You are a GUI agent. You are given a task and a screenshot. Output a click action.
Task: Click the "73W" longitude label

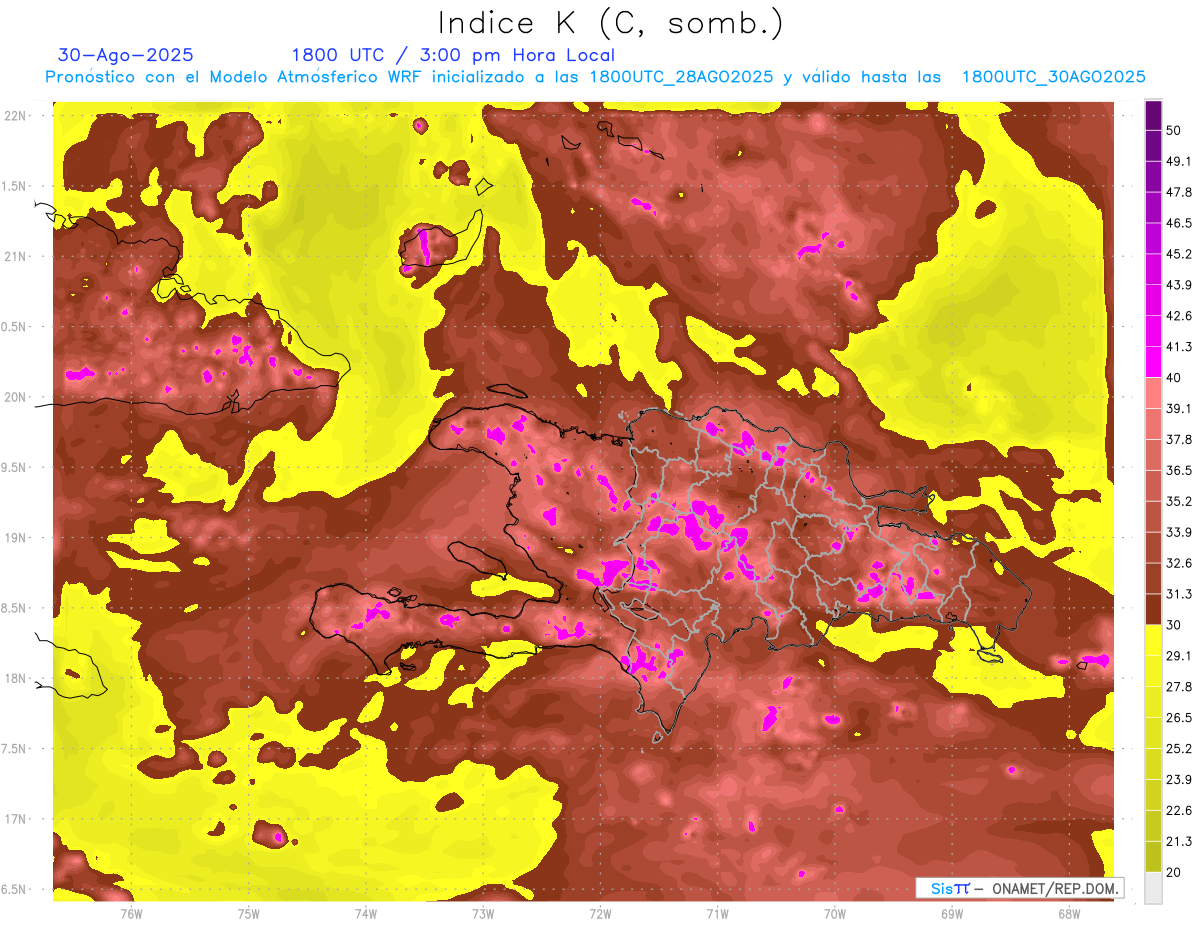[x=483, y=913]
